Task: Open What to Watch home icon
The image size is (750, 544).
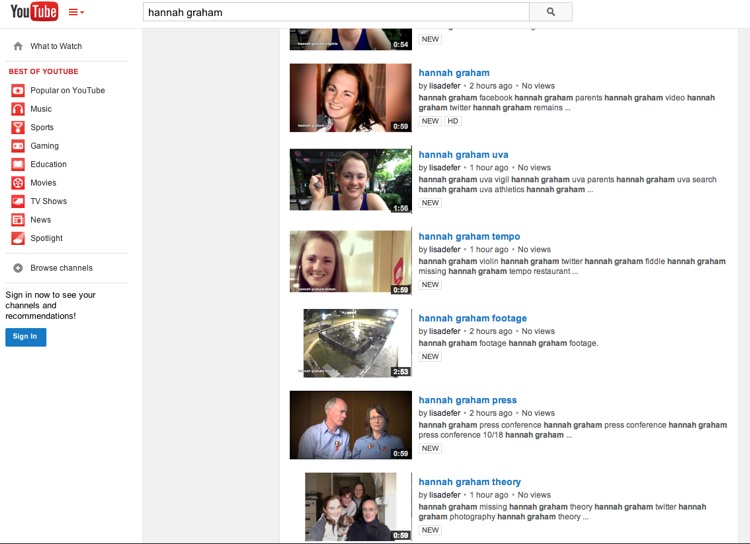Action: [x=18, y=46]
